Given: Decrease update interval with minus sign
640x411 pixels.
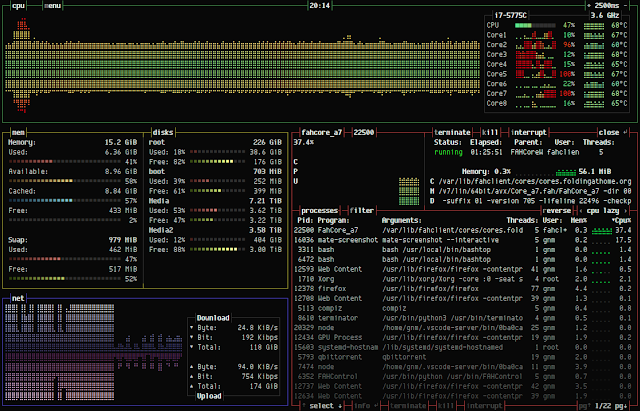Looking at the screenshot, I should (626, 6).
